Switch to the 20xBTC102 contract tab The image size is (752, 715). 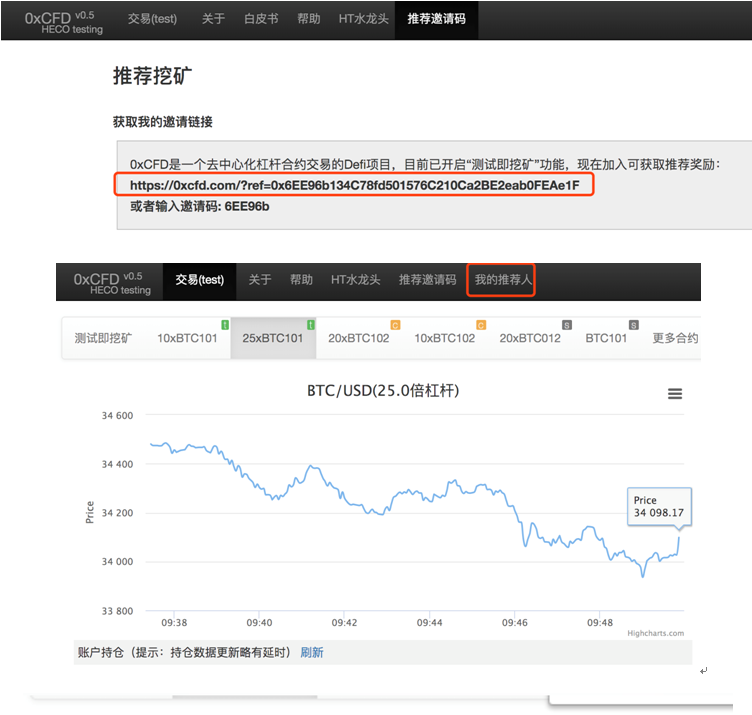coord(358,338)
